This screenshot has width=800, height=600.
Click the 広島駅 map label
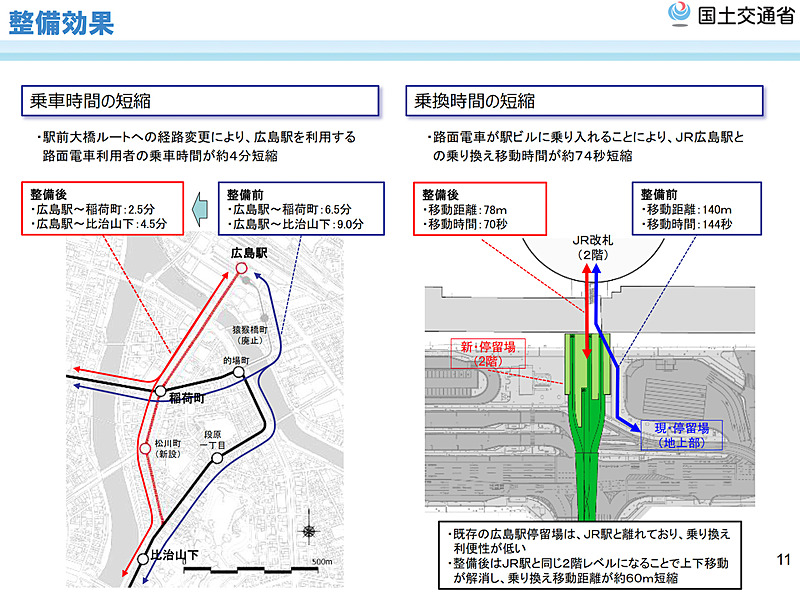(x=249, y=253)
